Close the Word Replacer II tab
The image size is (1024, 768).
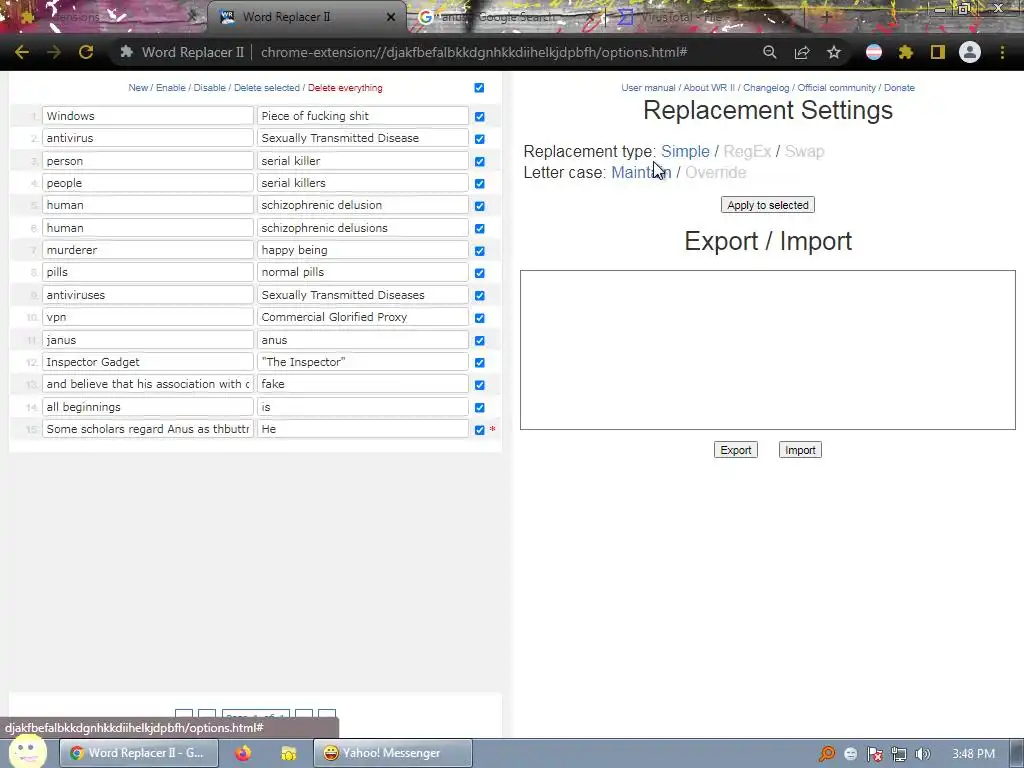click(391, 17)
